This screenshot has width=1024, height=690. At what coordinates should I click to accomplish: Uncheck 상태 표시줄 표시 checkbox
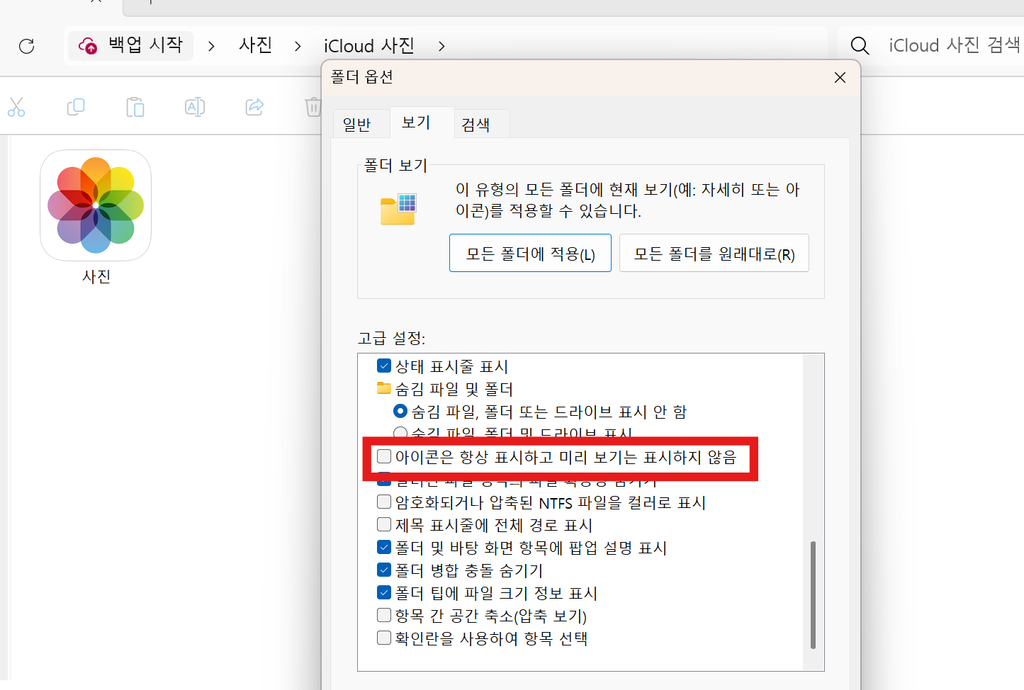384,366
